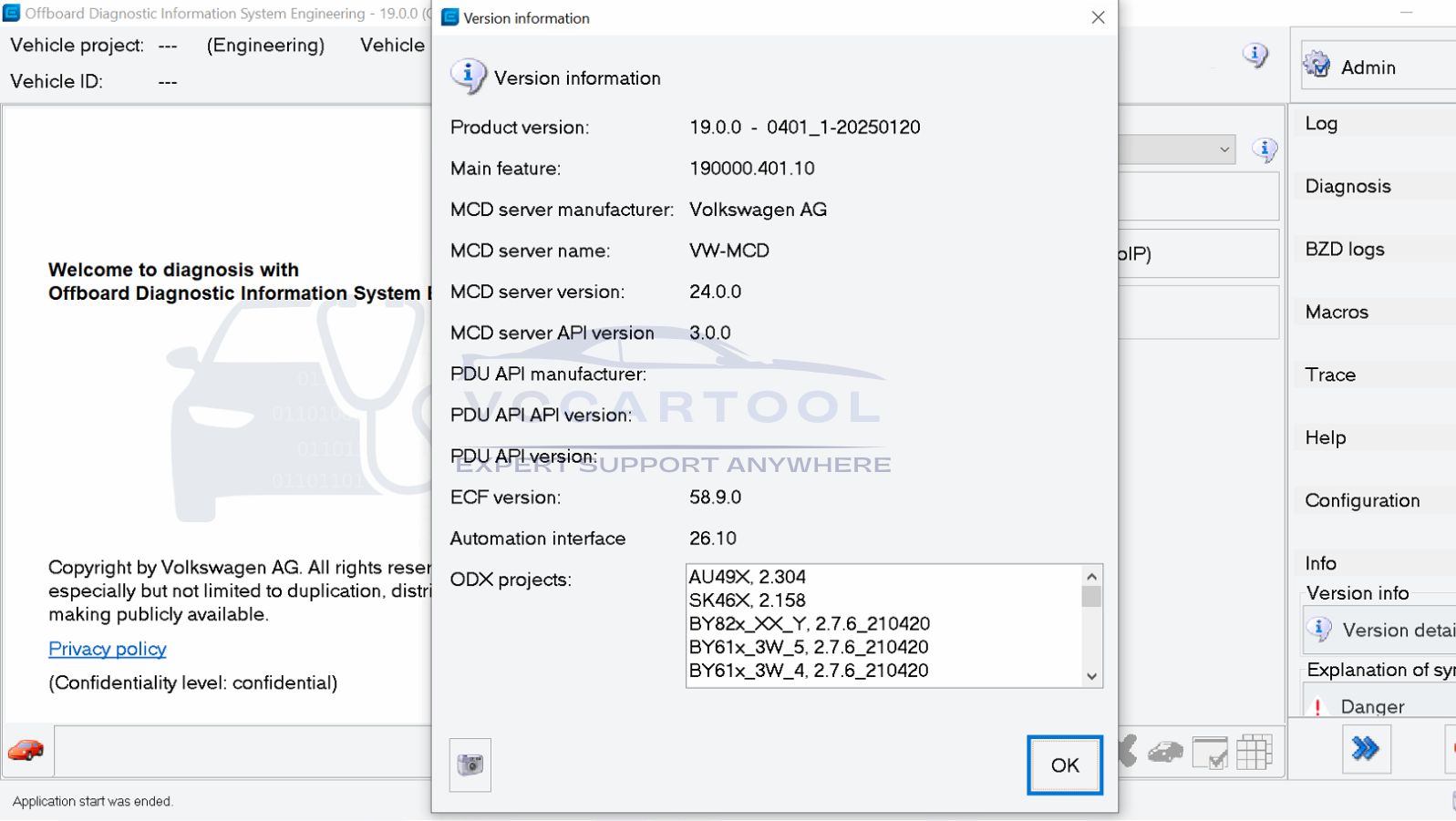This screenshot has height=821, width=1456.
Task: Click OK in the Version information dialog
Action: [1064, 765]
